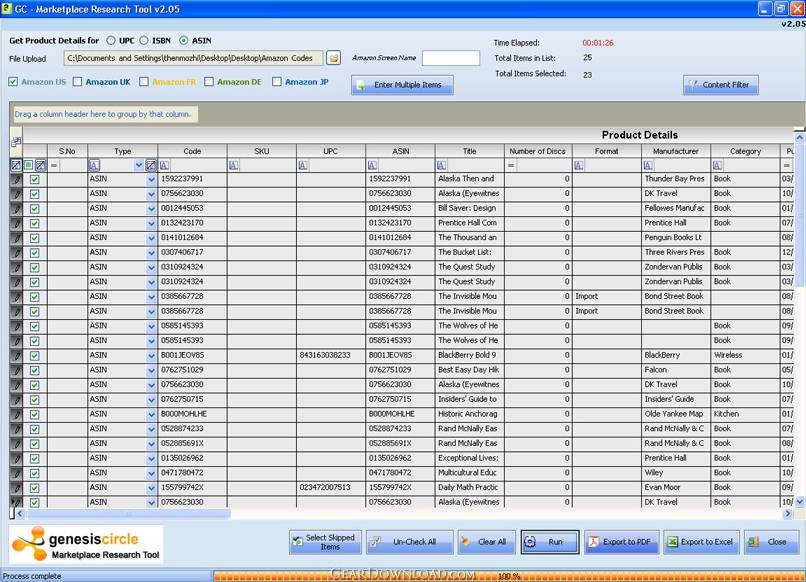Click the Category column filter condition icon
The image size is (806, 582).
[717, 165]
